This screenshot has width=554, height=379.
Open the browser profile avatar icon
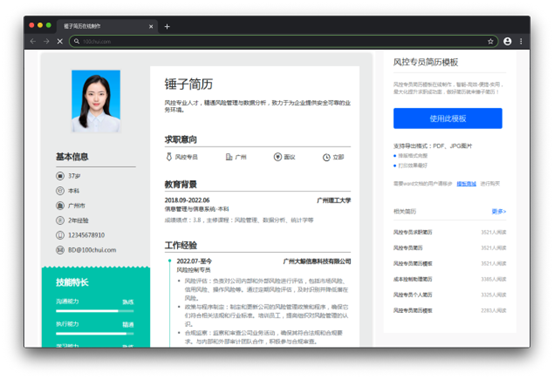507,41
